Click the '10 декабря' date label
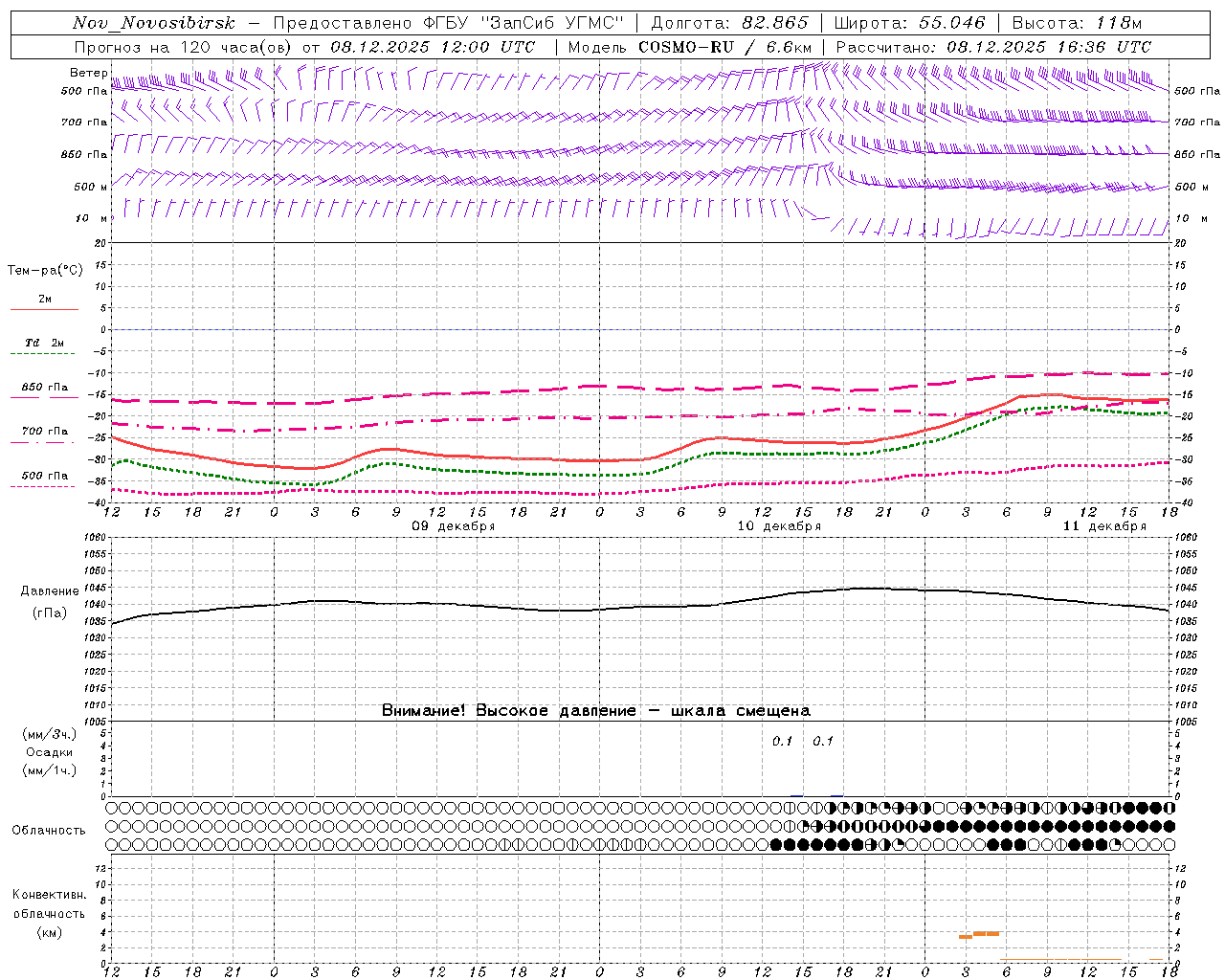The width and height of the screenshot is (1225, 980). 779,526
